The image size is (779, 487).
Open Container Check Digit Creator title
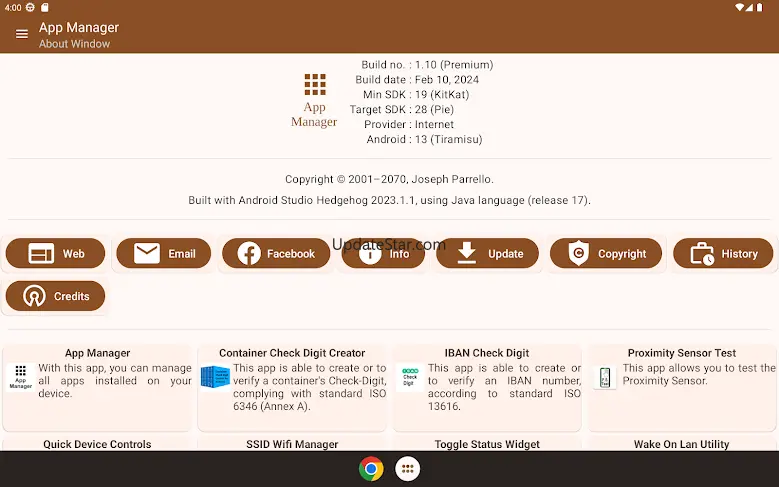click(x=292, y=353)
